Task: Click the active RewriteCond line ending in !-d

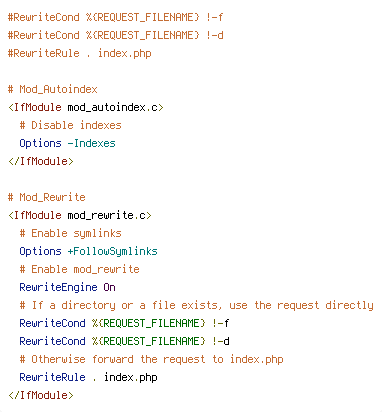Action: [124, 341]
